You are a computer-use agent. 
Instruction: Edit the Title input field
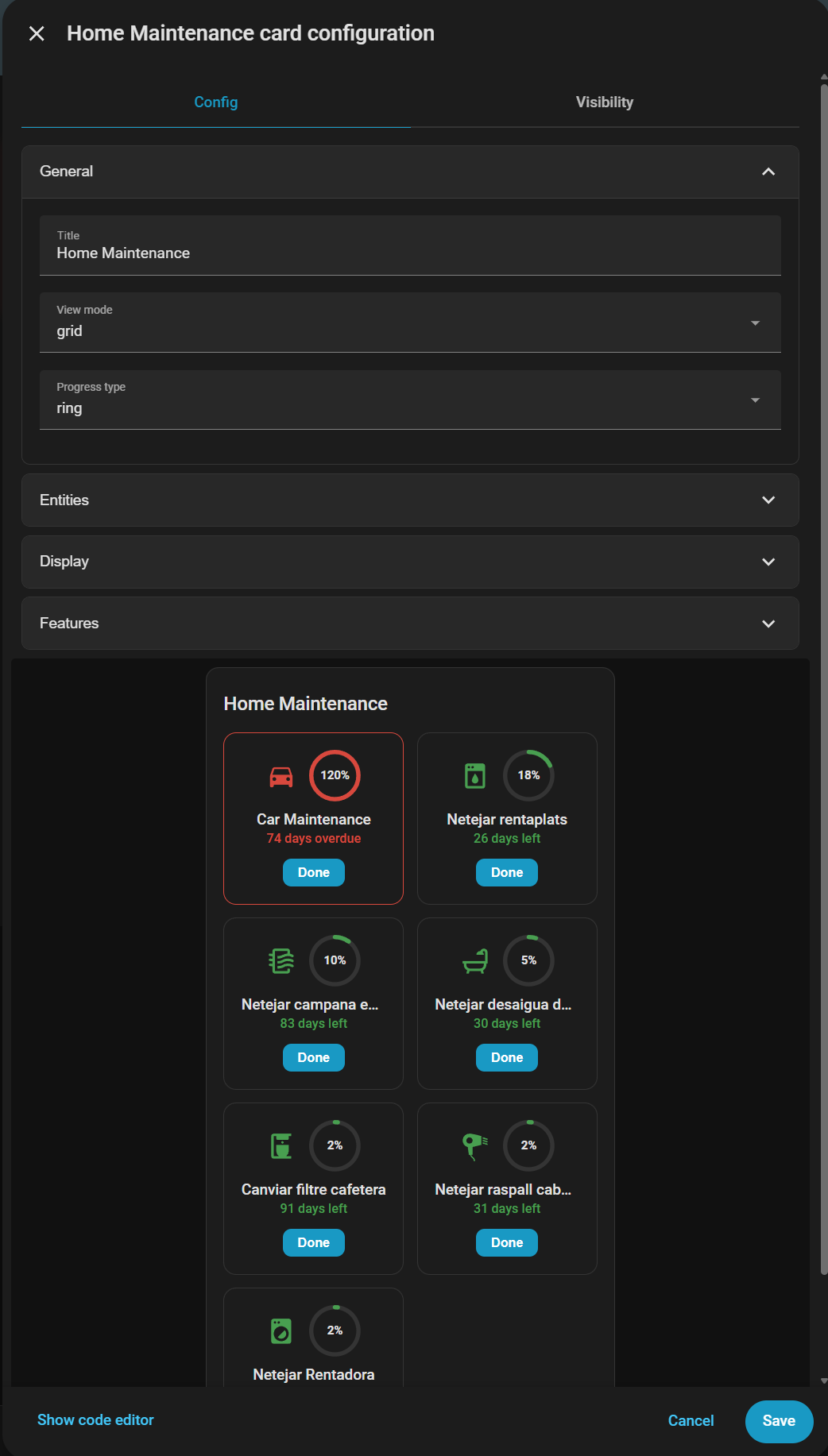[410, 245]
